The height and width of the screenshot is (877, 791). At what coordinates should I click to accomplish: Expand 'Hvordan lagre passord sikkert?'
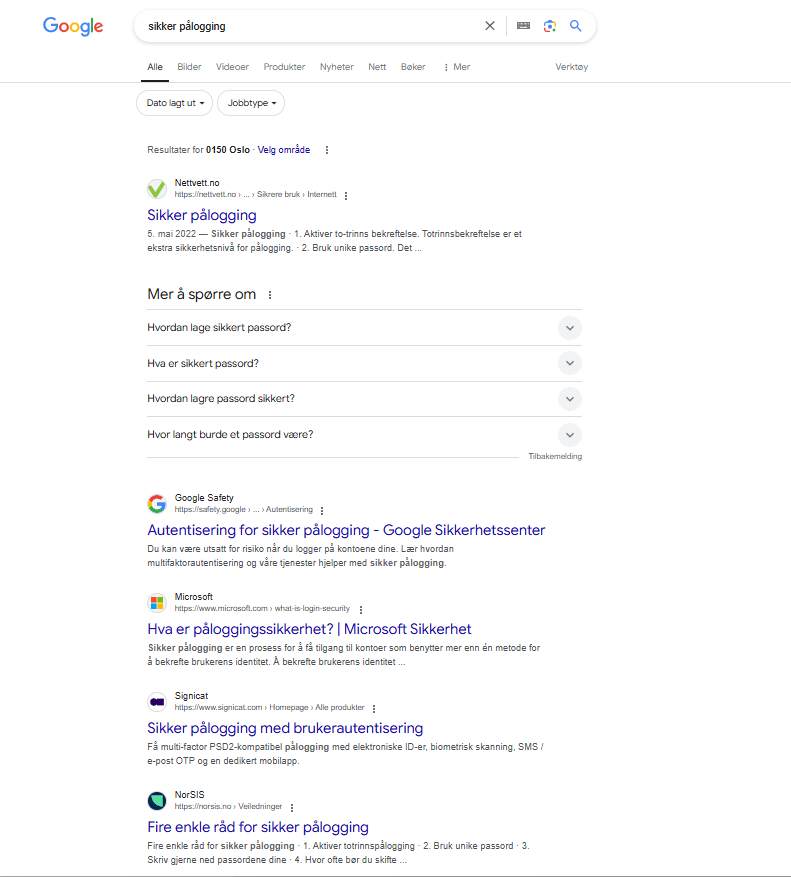[364, 399]
